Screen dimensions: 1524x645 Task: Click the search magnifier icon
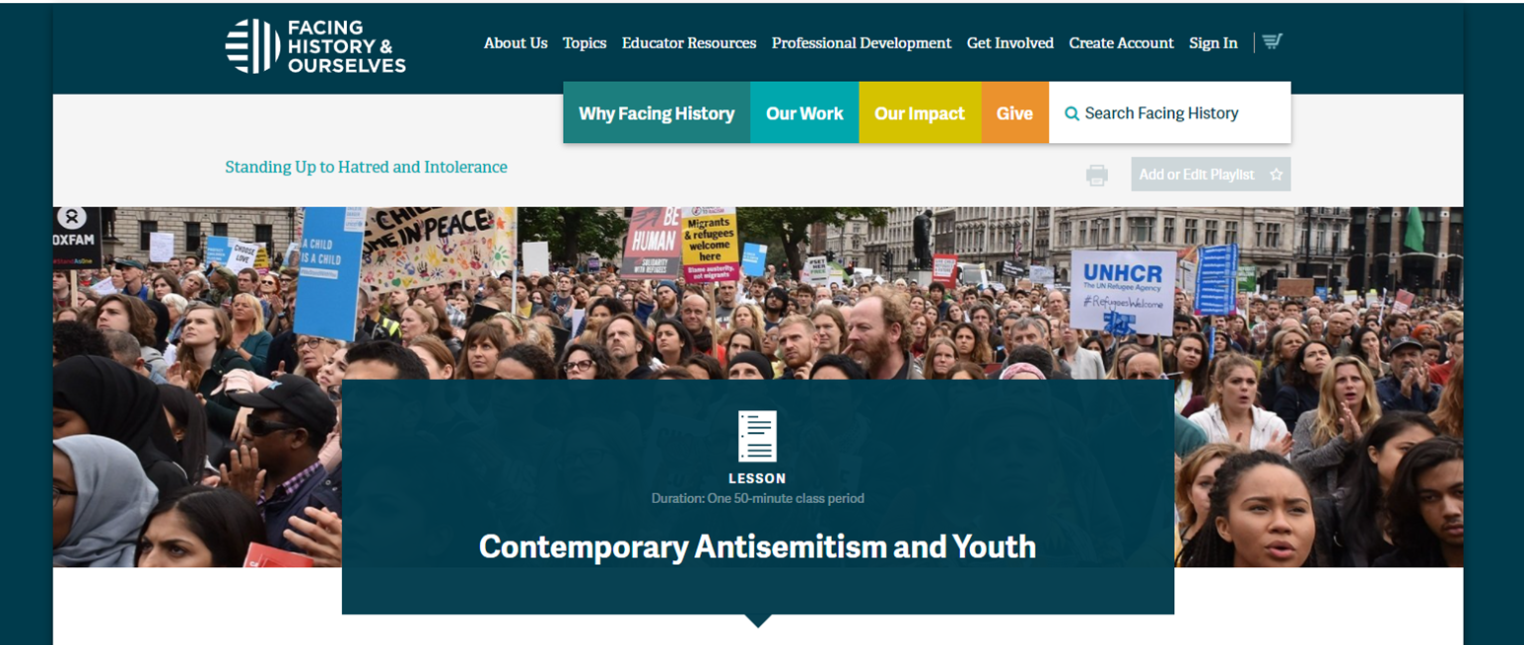tap(1072, 113)
